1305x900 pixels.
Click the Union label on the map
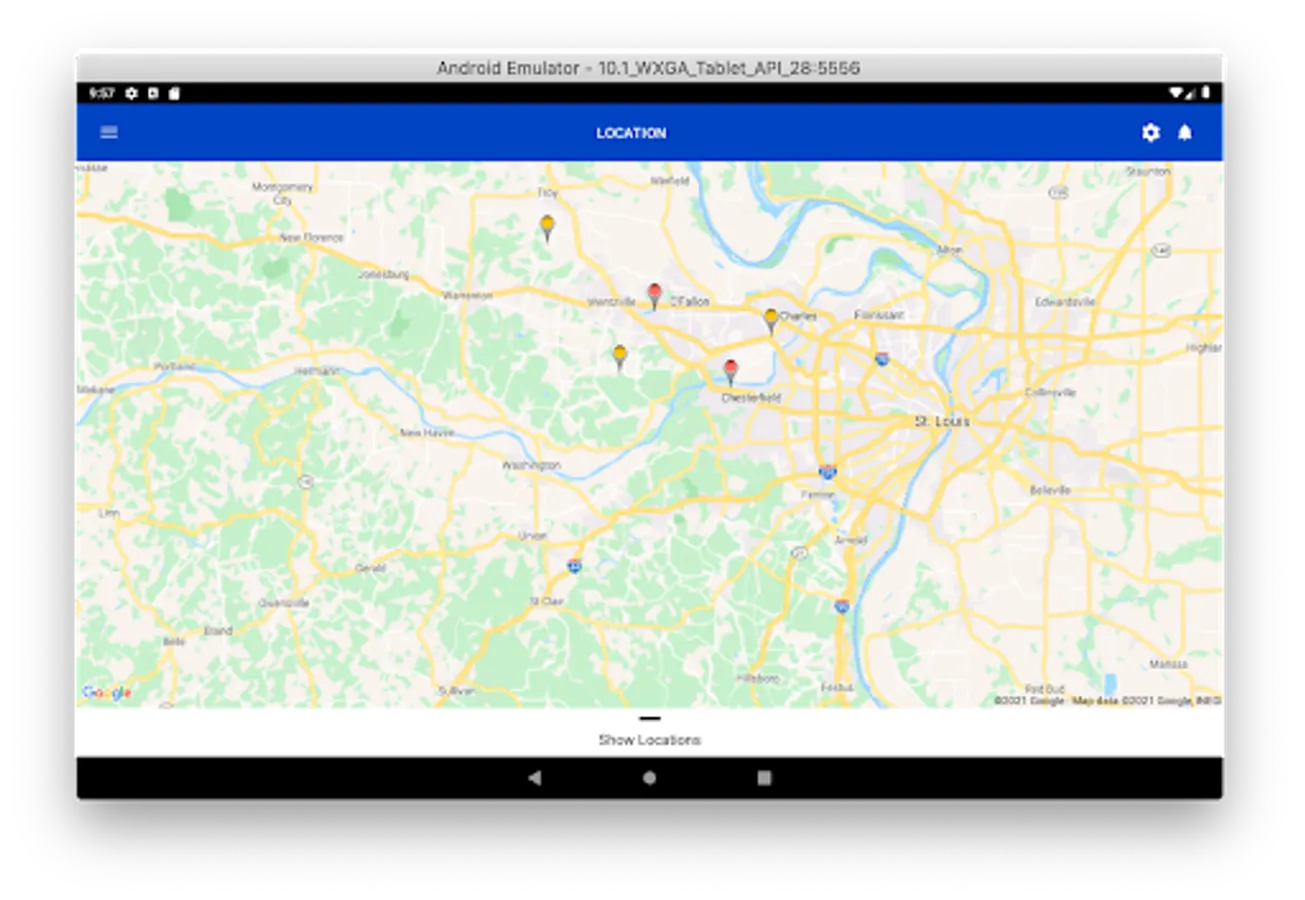532,536
